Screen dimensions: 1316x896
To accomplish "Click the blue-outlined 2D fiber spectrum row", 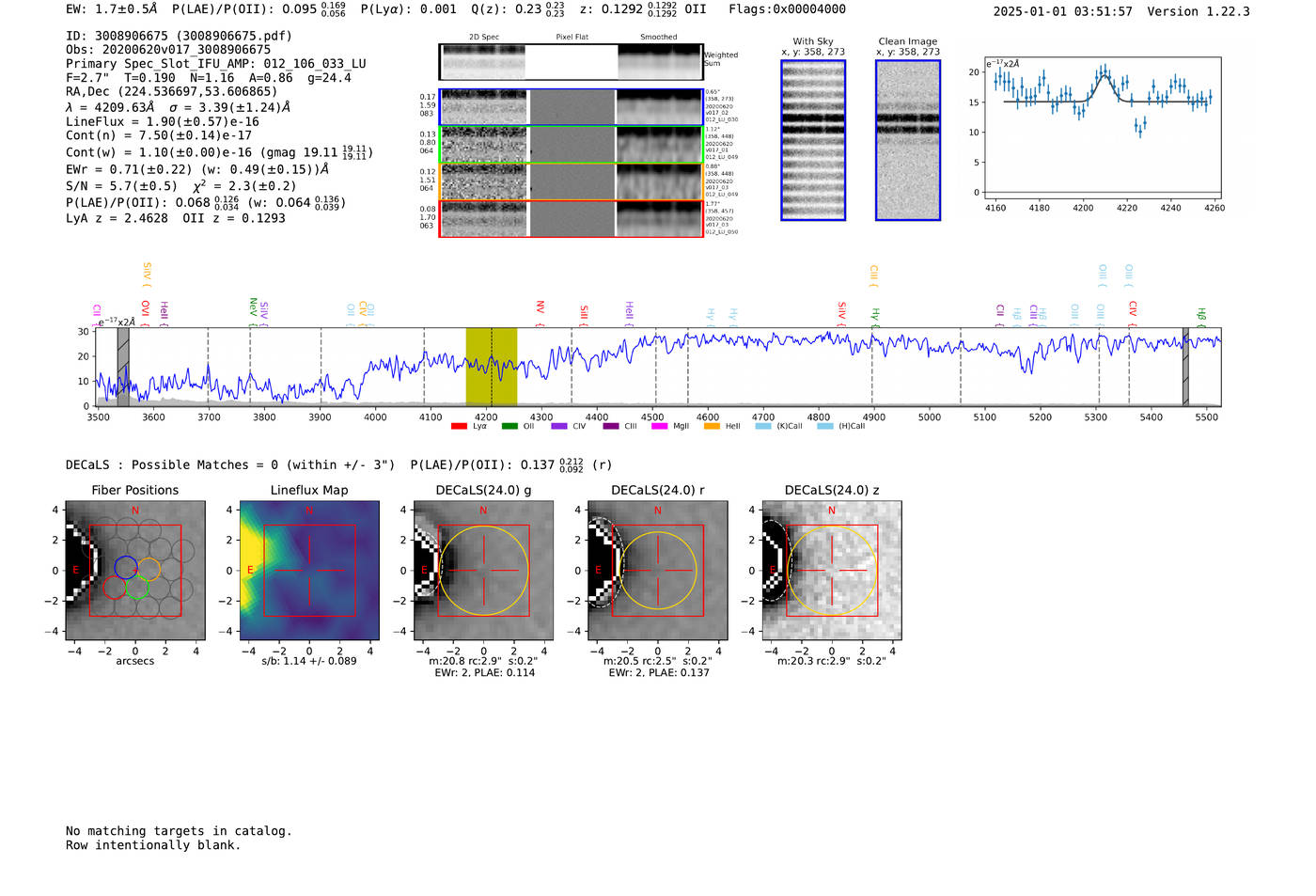I will point(571,107).
